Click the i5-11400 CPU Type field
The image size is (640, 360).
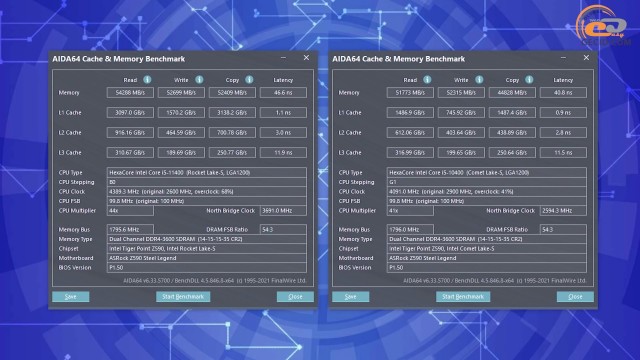207,172
